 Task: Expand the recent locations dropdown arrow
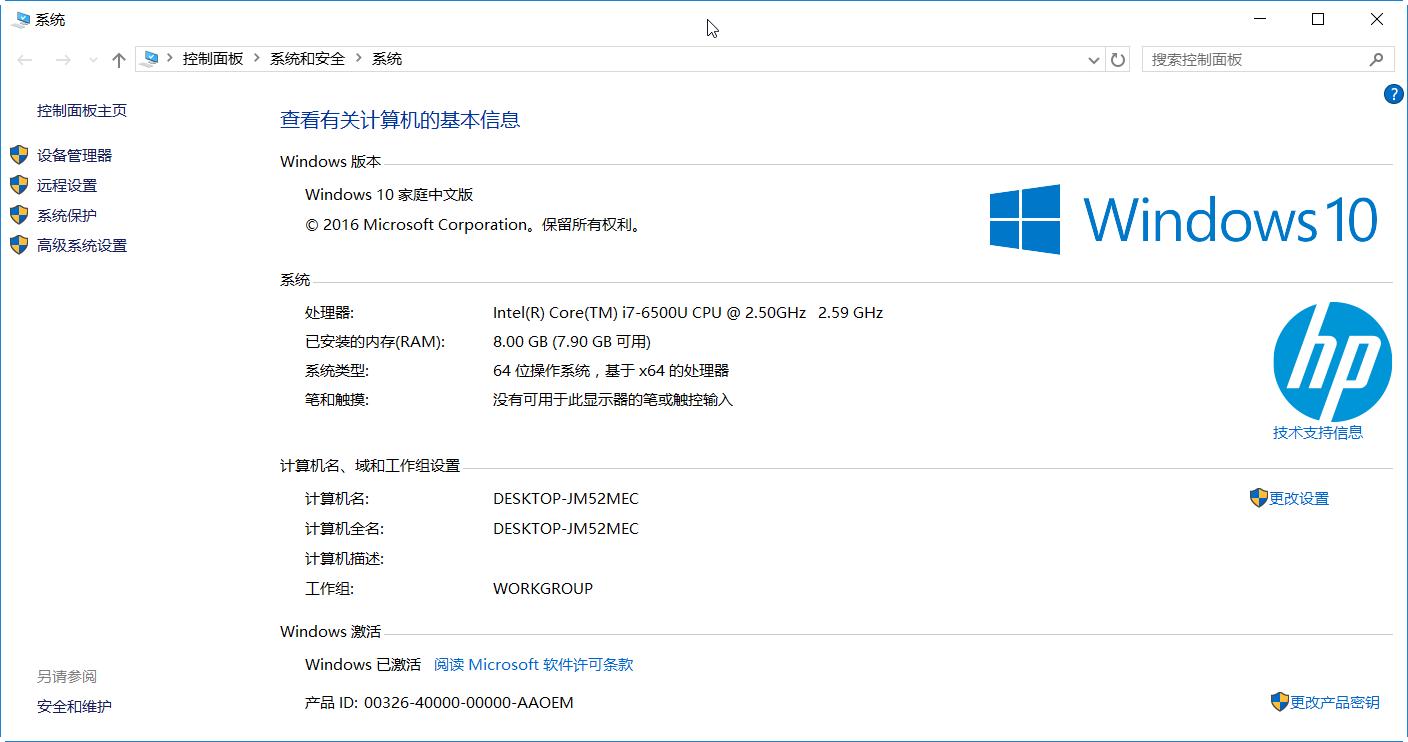tap(93, 60)
